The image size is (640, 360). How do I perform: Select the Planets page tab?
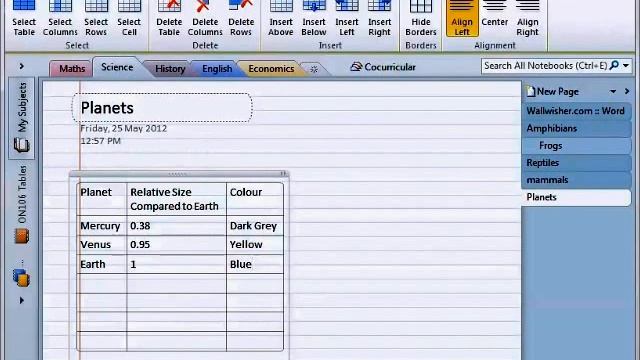click(x=576, y=197)
